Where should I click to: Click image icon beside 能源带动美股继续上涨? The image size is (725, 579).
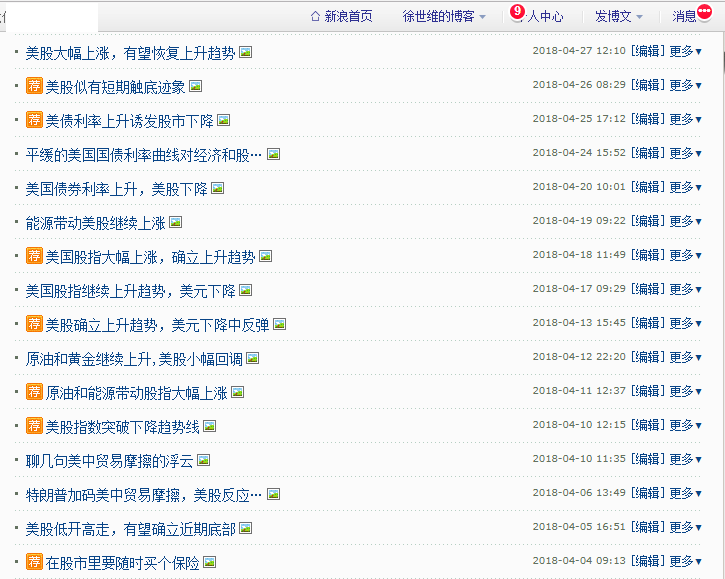tap(175, 222)
